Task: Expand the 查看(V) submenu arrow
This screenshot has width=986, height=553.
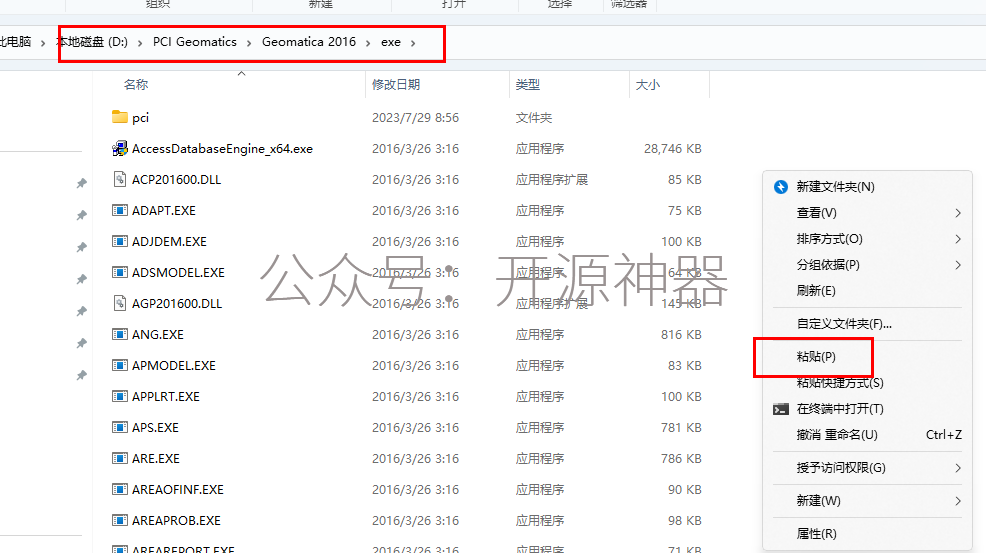Action: (958, 213)
